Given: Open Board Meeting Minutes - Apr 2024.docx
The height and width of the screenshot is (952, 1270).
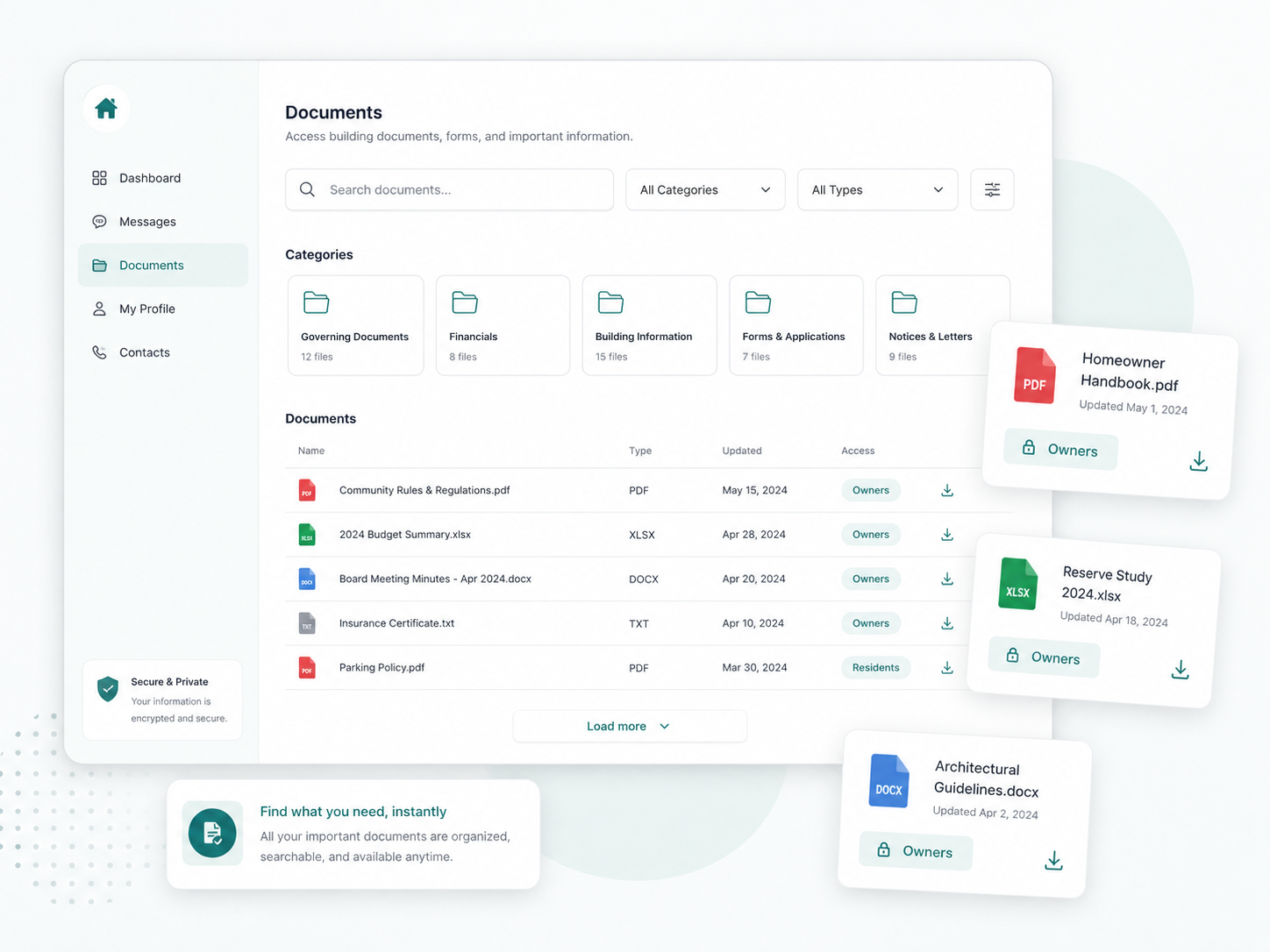Looking at the screenshot, I should point(435,579).
